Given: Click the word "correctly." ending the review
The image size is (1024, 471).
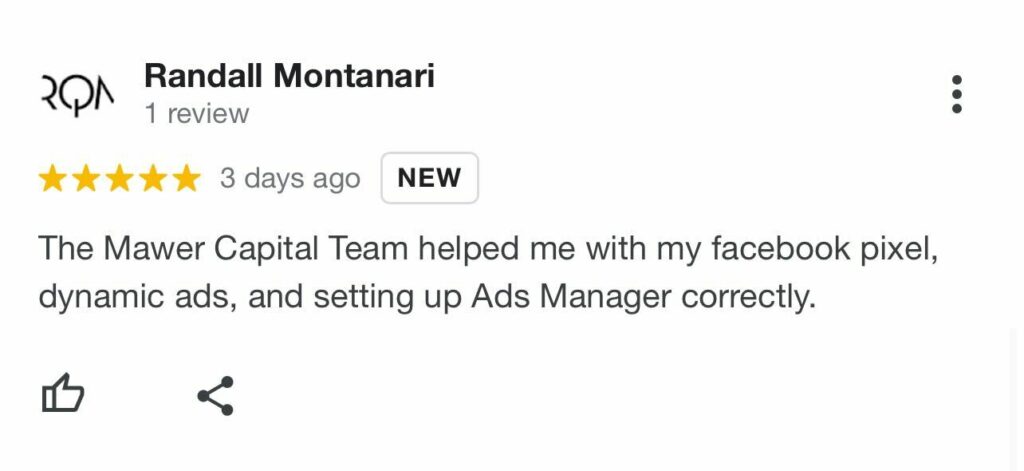Looking at the screenshot, I should (x=749, y=297).
